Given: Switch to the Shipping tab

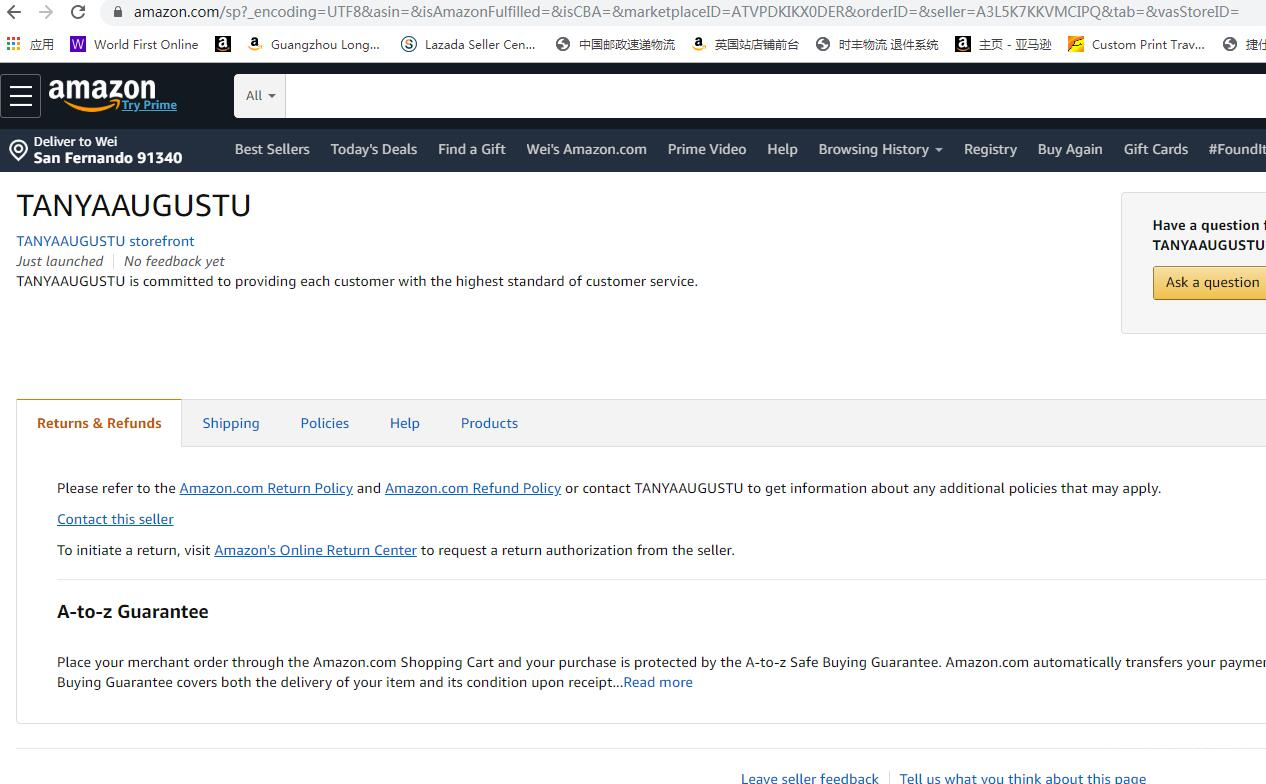Looking at the screenshot, I should [x=231, y=423].
